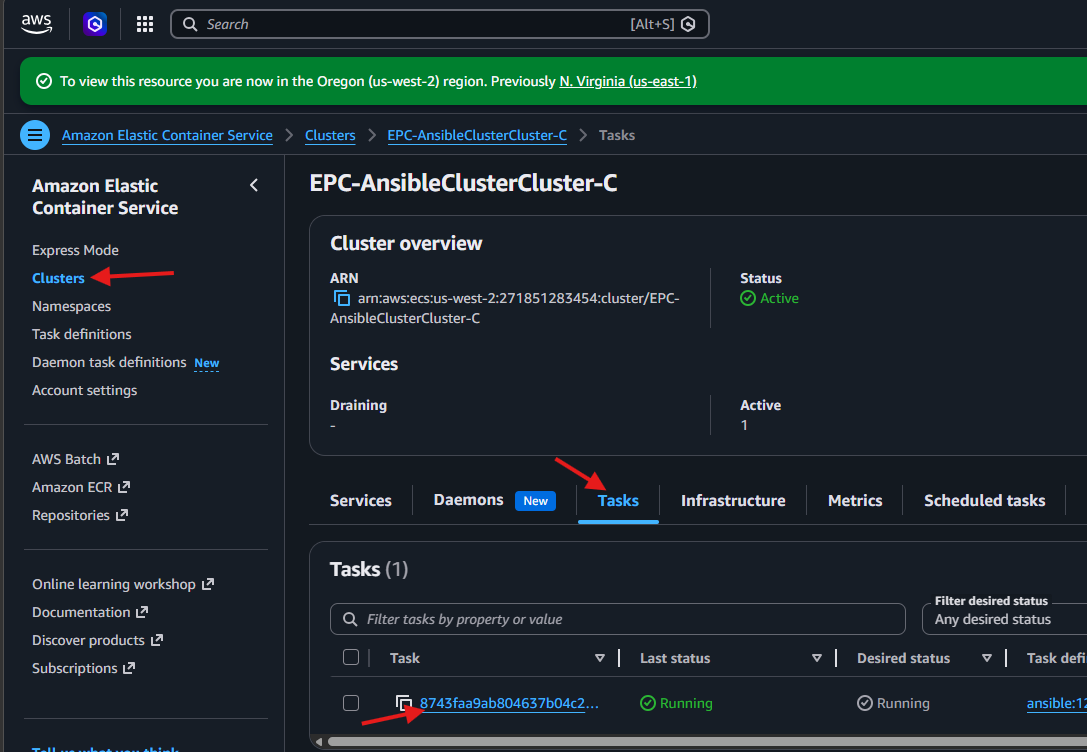Click the New badge beside Daemon task definitions
The width and height of the screenshot is (1087, 752).
[x=207, y=363]
